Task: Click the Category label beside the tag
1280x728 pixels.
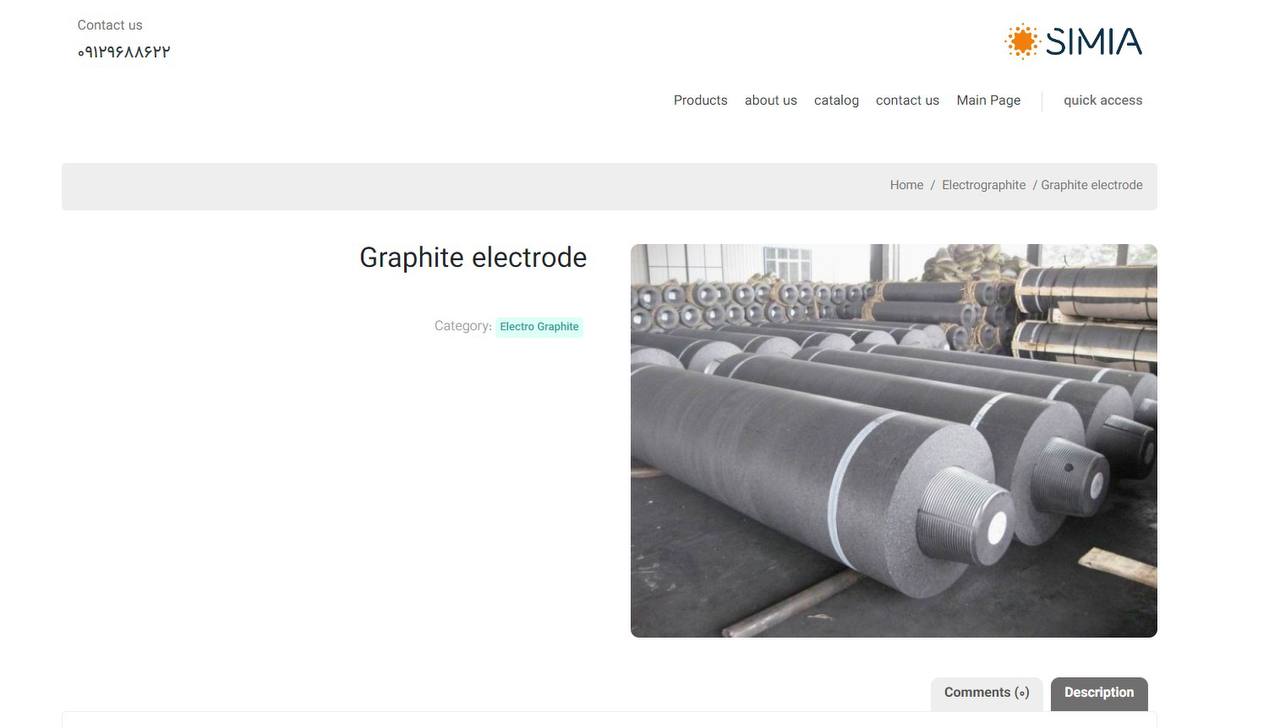Action: click(x=463, y=326)
